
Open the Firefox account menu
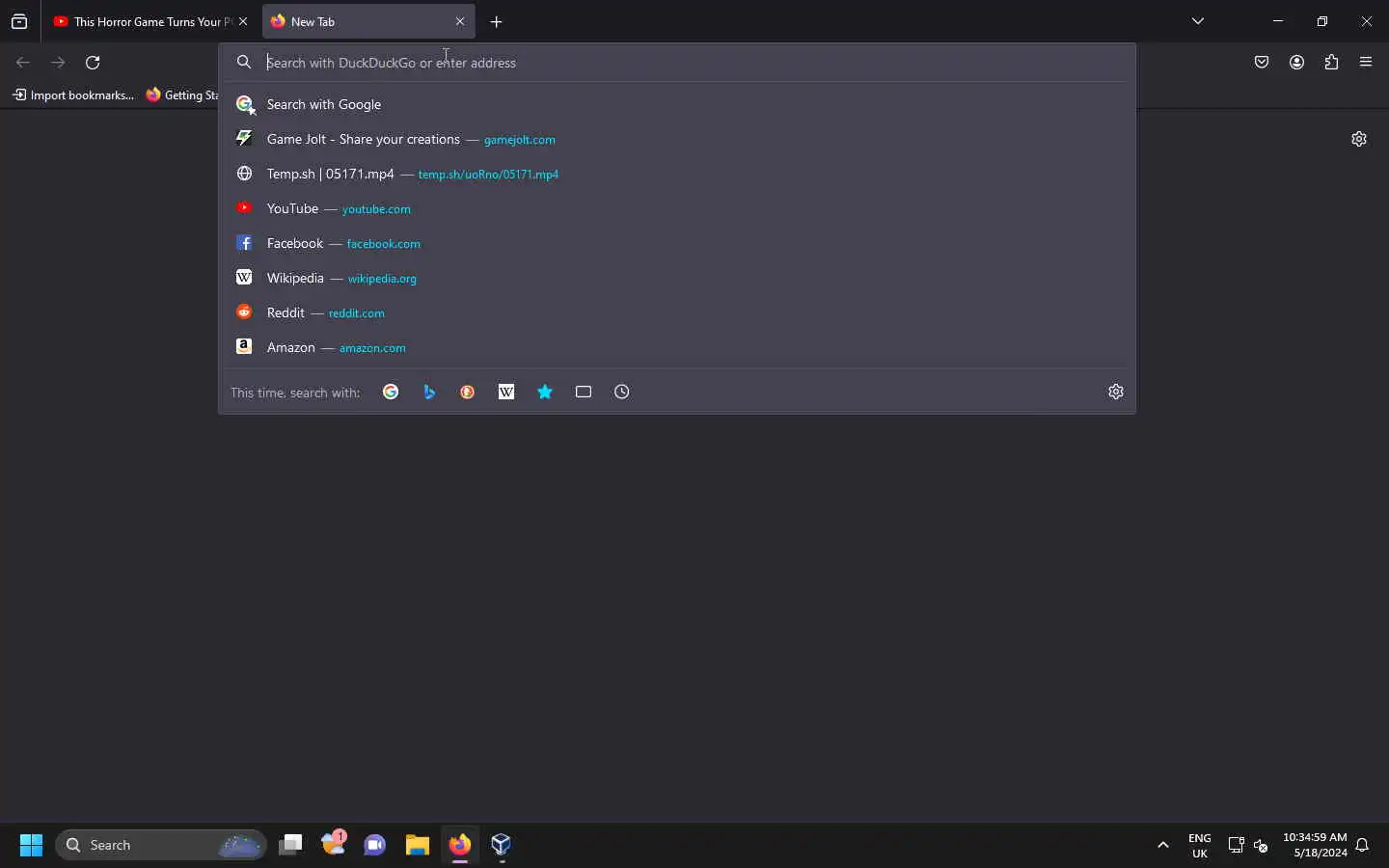(1298, 63)
